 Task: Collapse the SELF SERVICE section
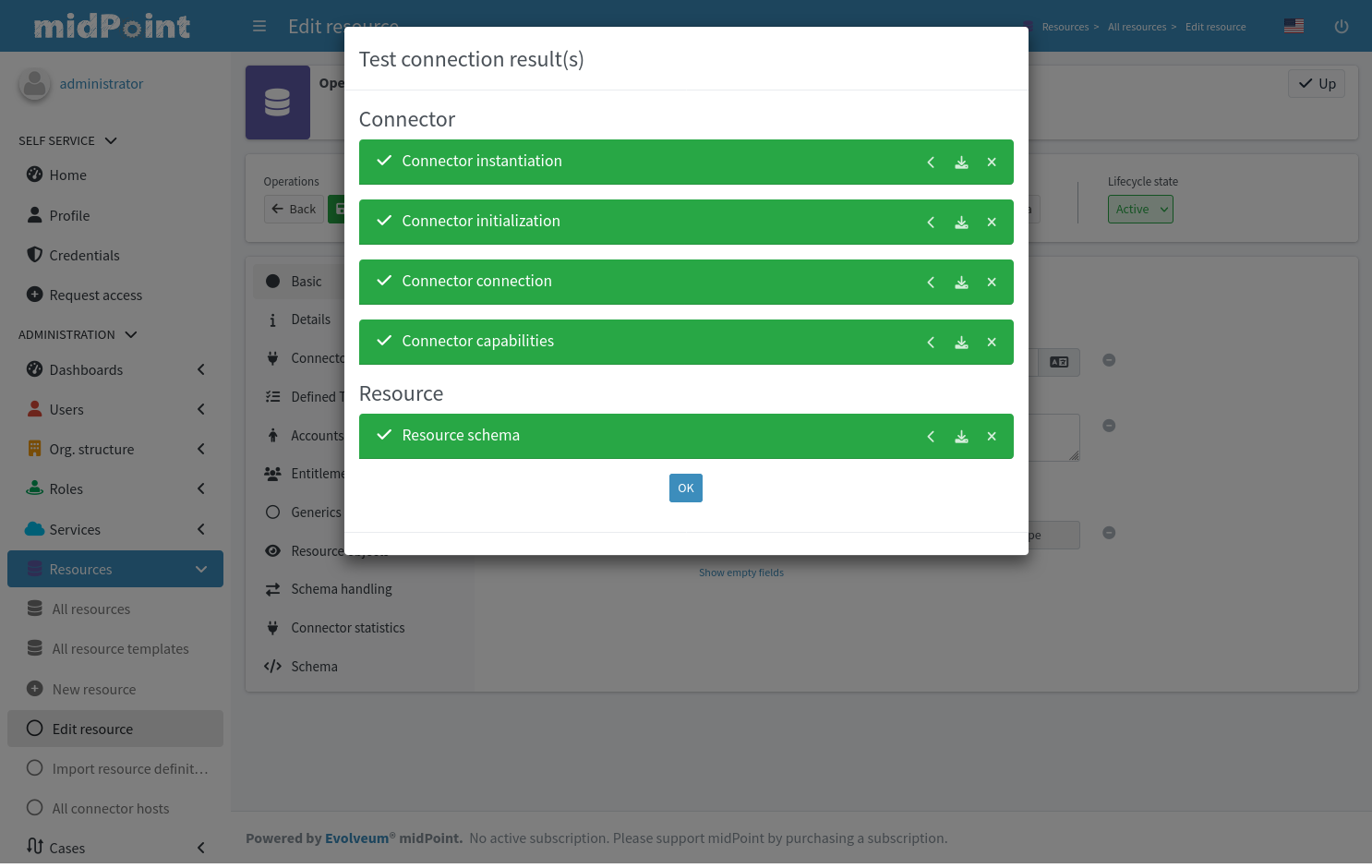pyautogui.click(x=110, y=140)
